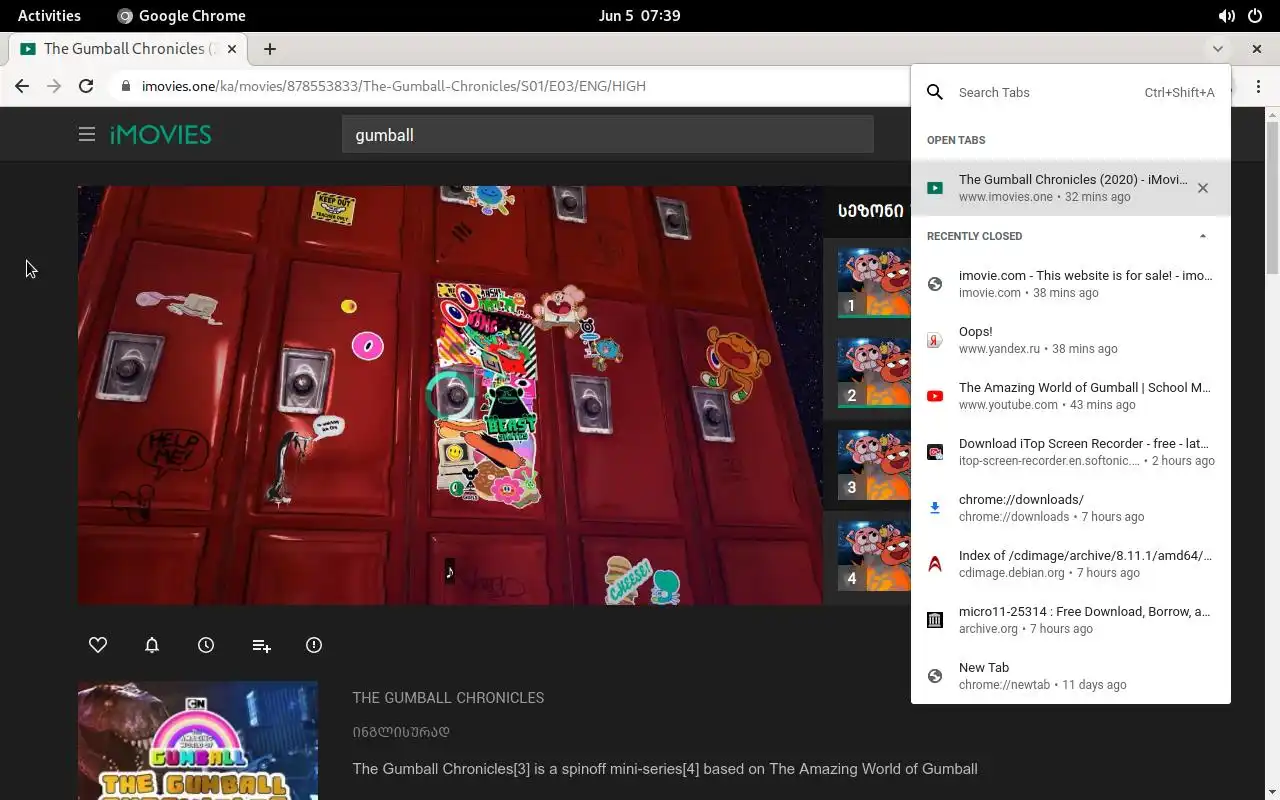Select episode 3 thumbnail

(x=874, y=465)
